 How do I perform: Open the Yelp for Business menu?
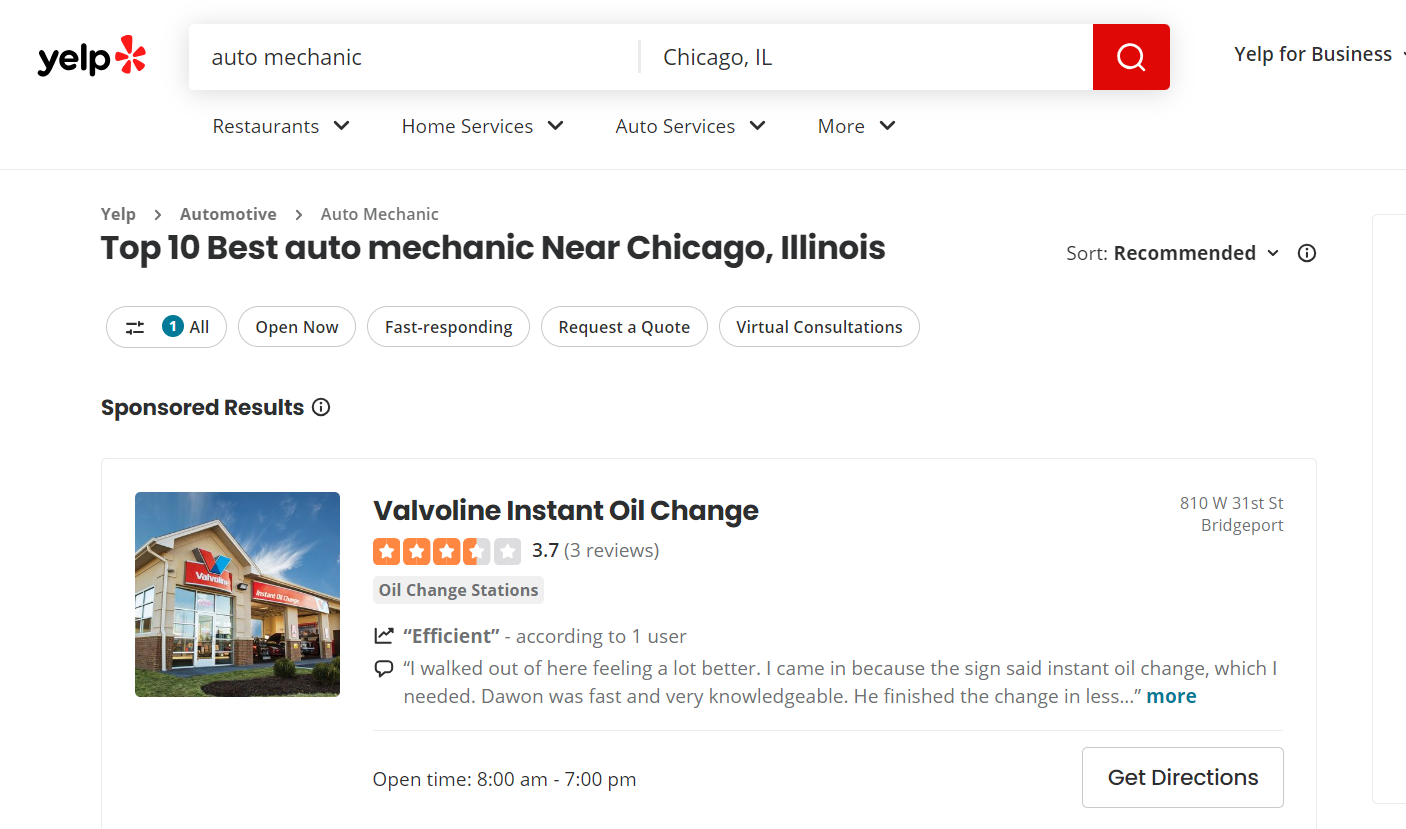[x=1319, y=54]
